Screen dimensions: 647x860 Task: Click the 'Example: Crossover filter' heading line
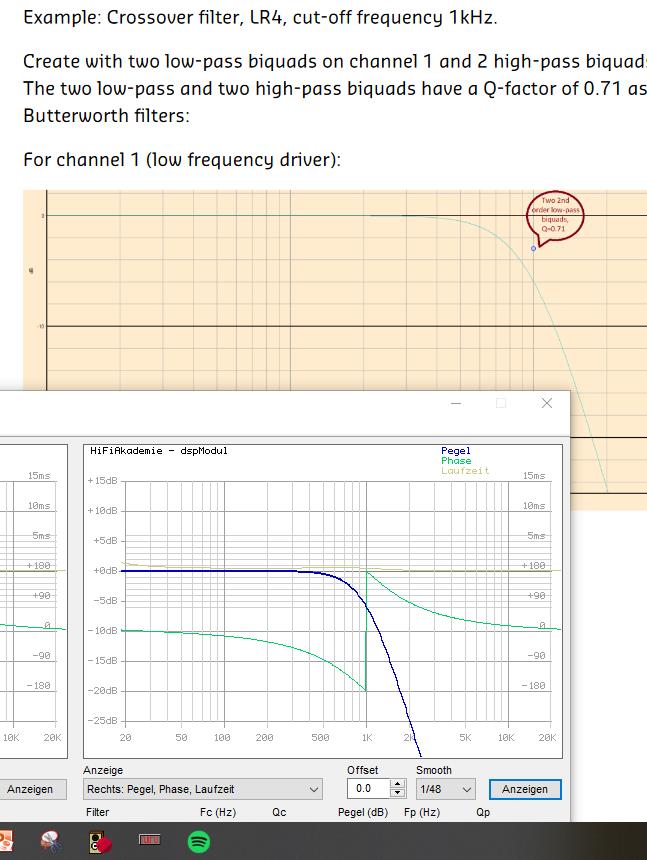point(260,18)
